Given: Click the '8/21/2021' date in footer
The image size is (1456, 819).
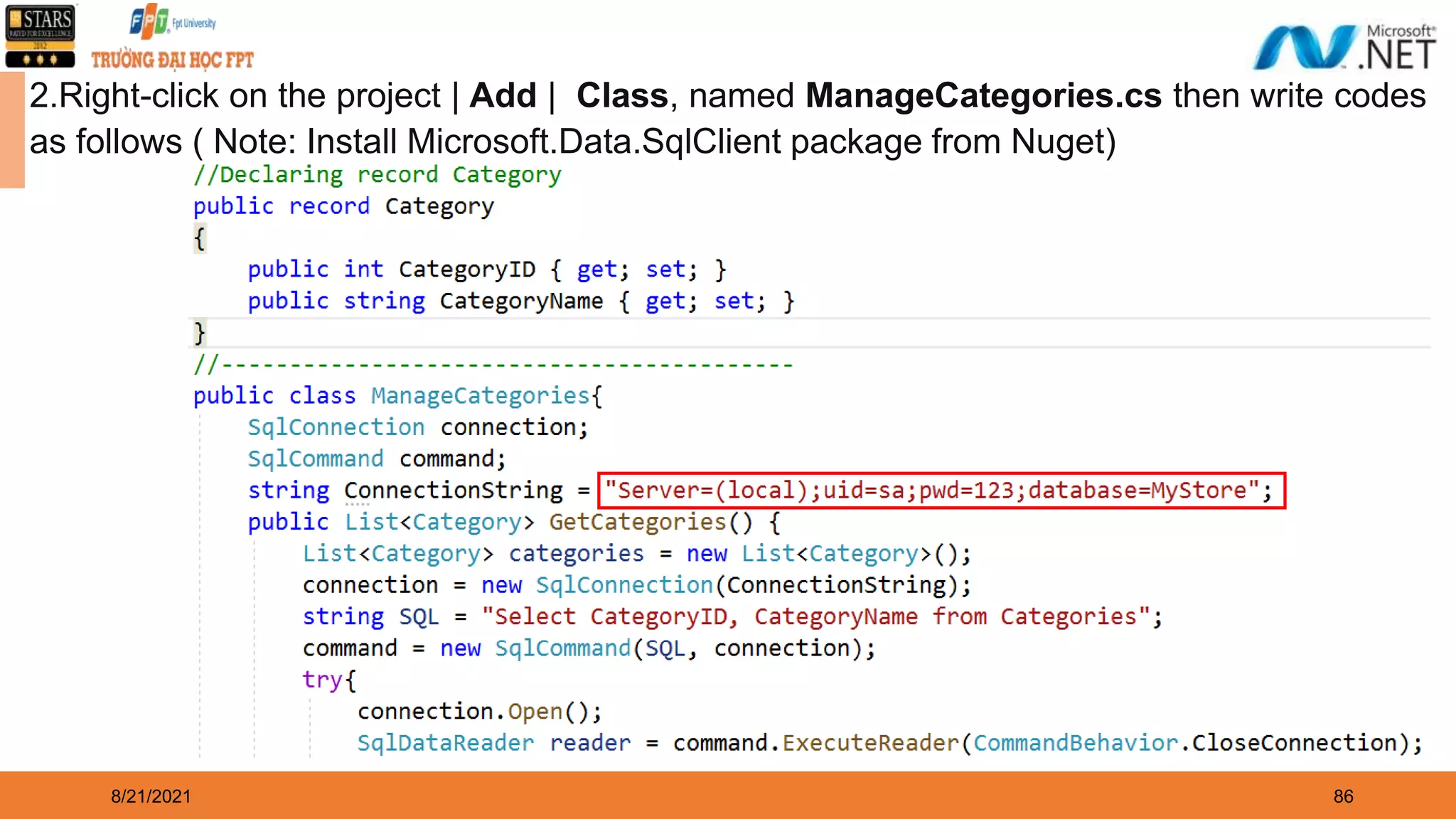Looking at the screenshot, I should pos(151,796).
